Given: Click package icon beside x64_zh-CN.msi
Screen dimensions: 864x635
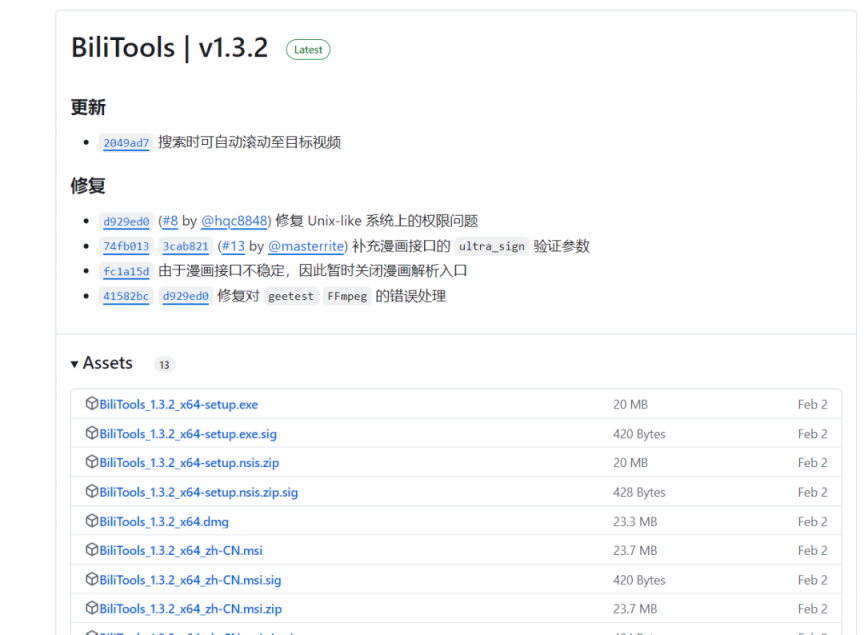Looking at the screenshot, I should [x=92, y=550].
